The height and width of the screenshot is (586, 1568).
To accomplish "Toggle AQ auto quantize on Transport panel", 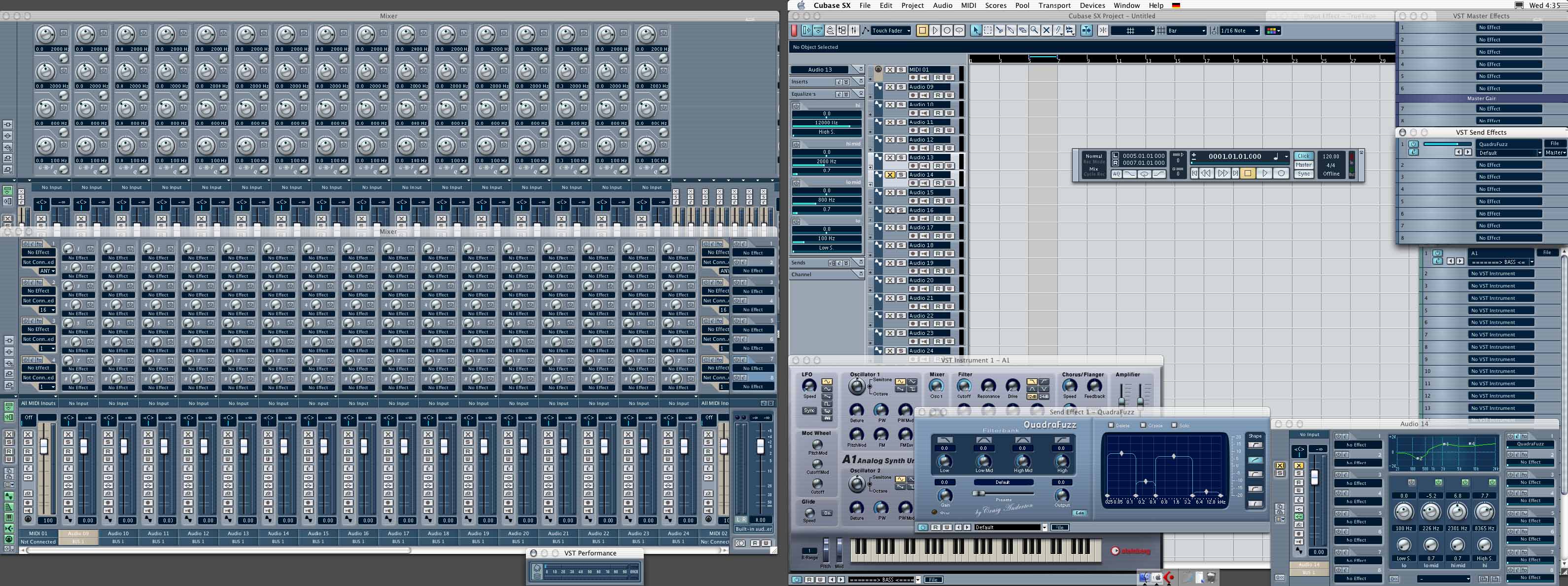I will pyautogui.click(x=1116, y=174).
